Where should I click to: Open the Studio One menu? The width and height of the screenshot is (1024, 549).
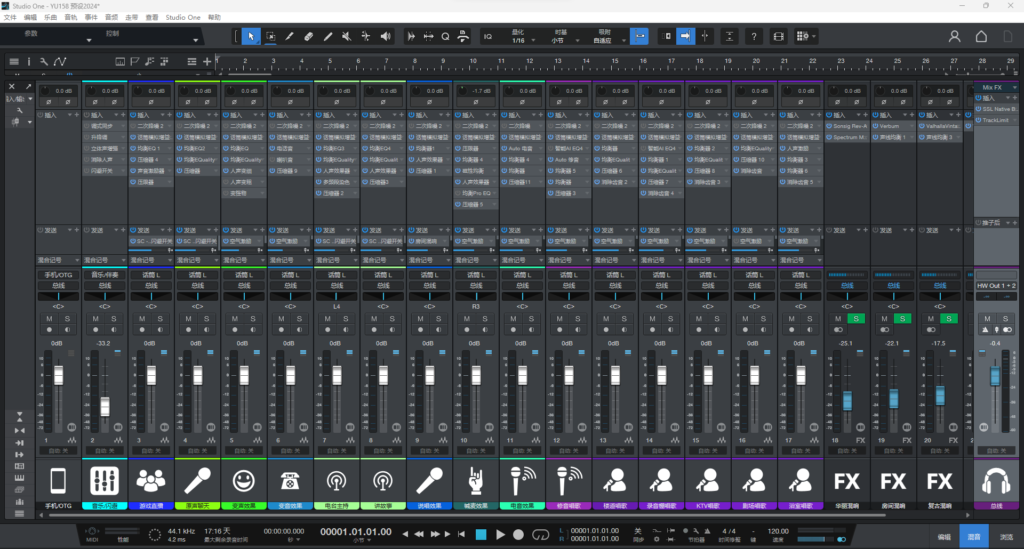click(x=182, y=18)
